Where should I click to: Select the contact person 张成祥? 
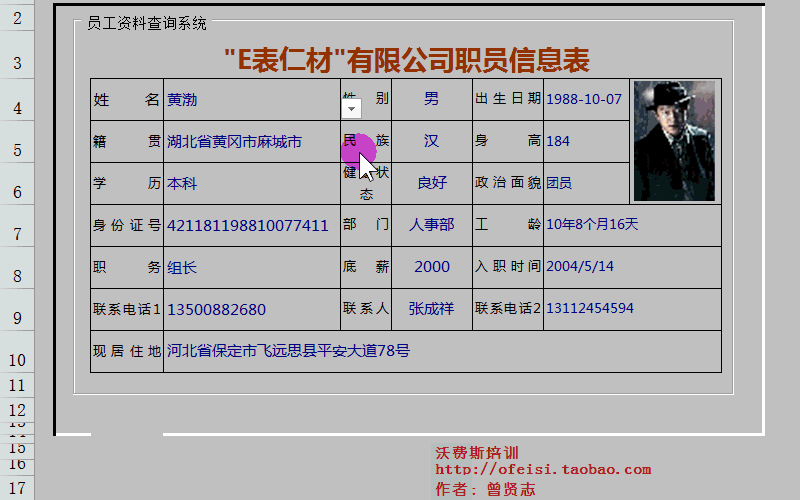[432, 309]
